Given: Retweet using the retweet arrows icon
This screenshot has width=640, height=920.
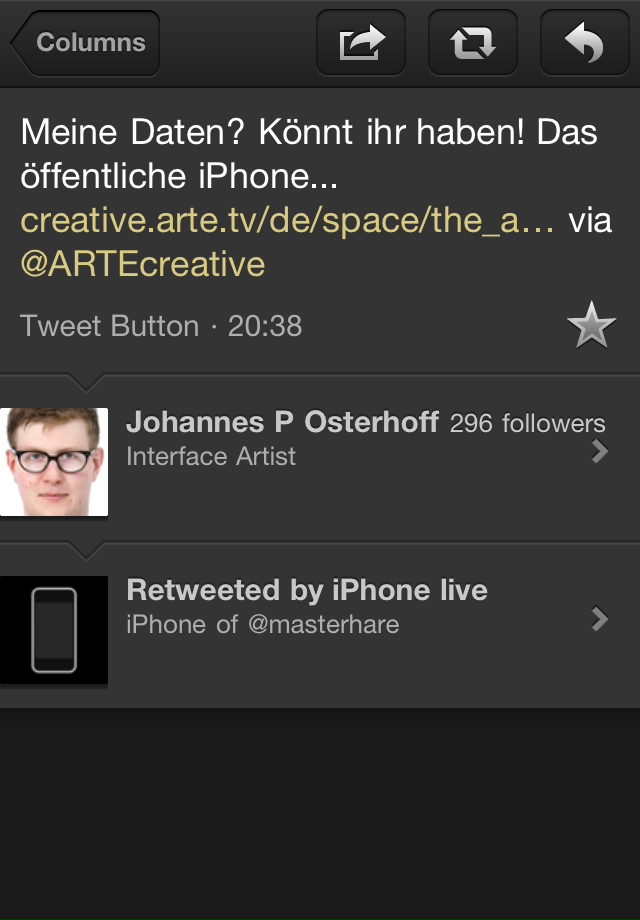Looking at the screenshot, I should [x=473, y=43].
